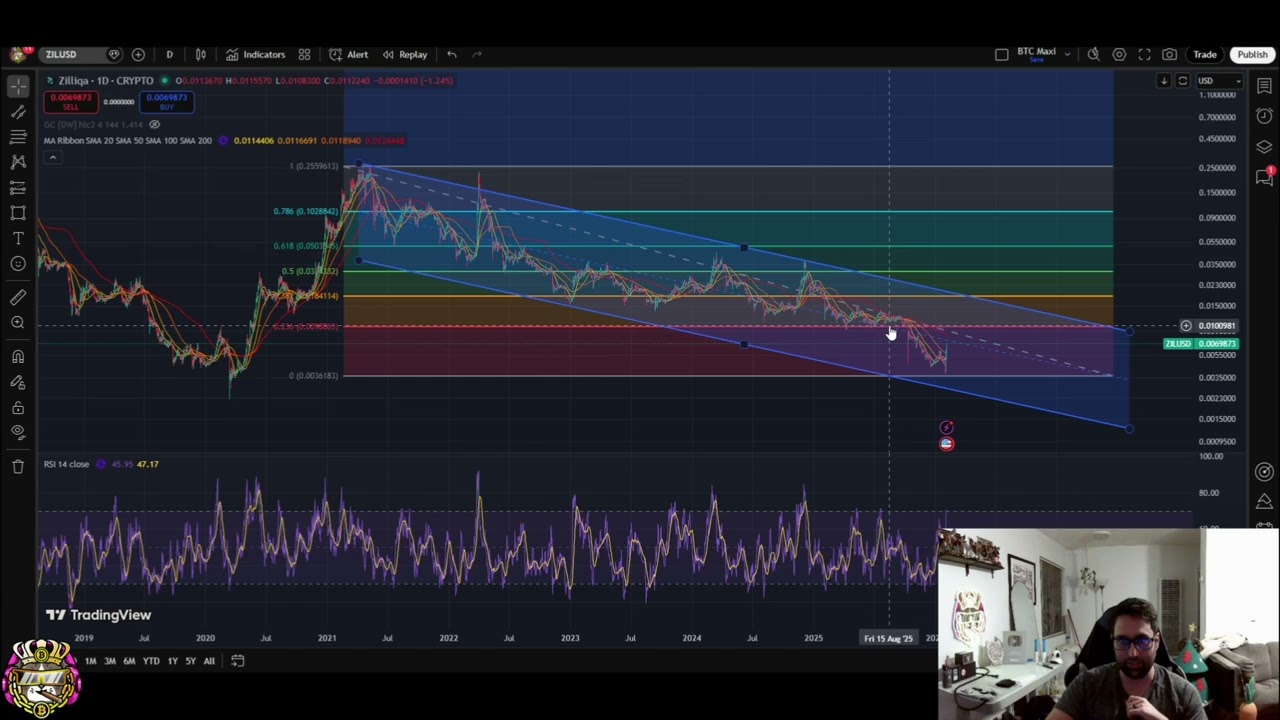Click the plus icon on the price scale

1186,326
